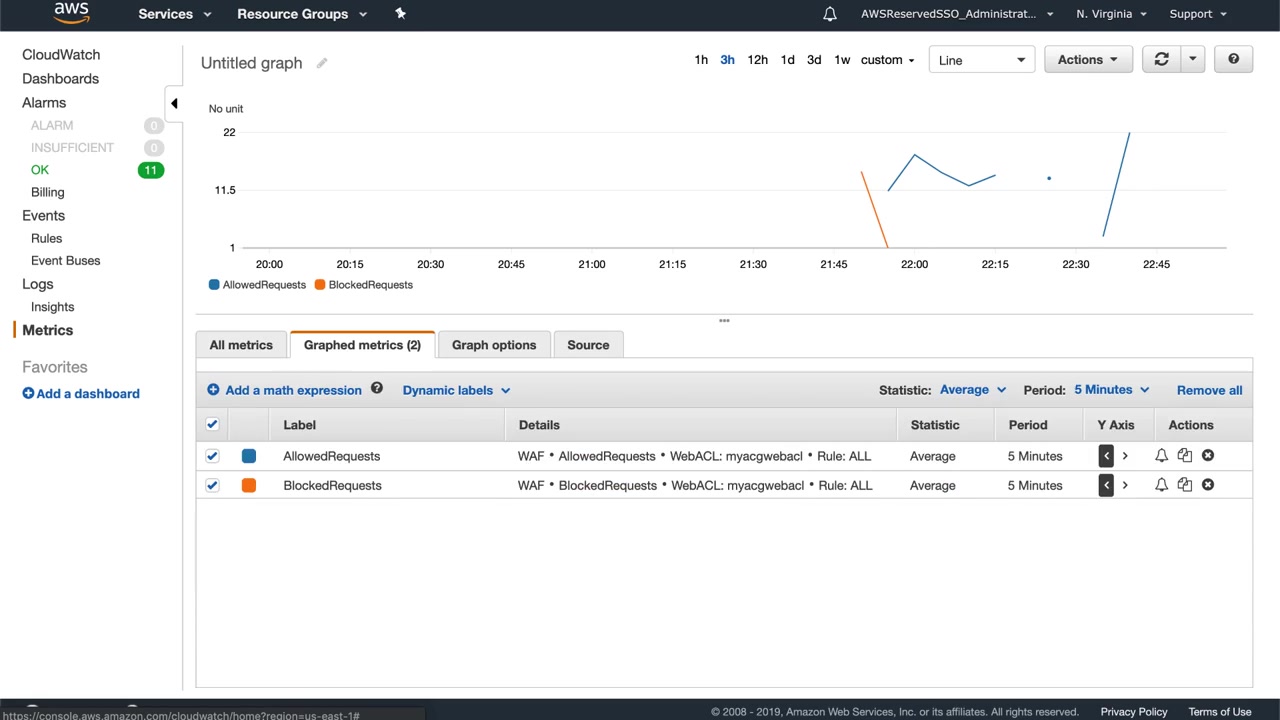
Task: Expand the Actions dropdown menu
Action: (1087, 60)
